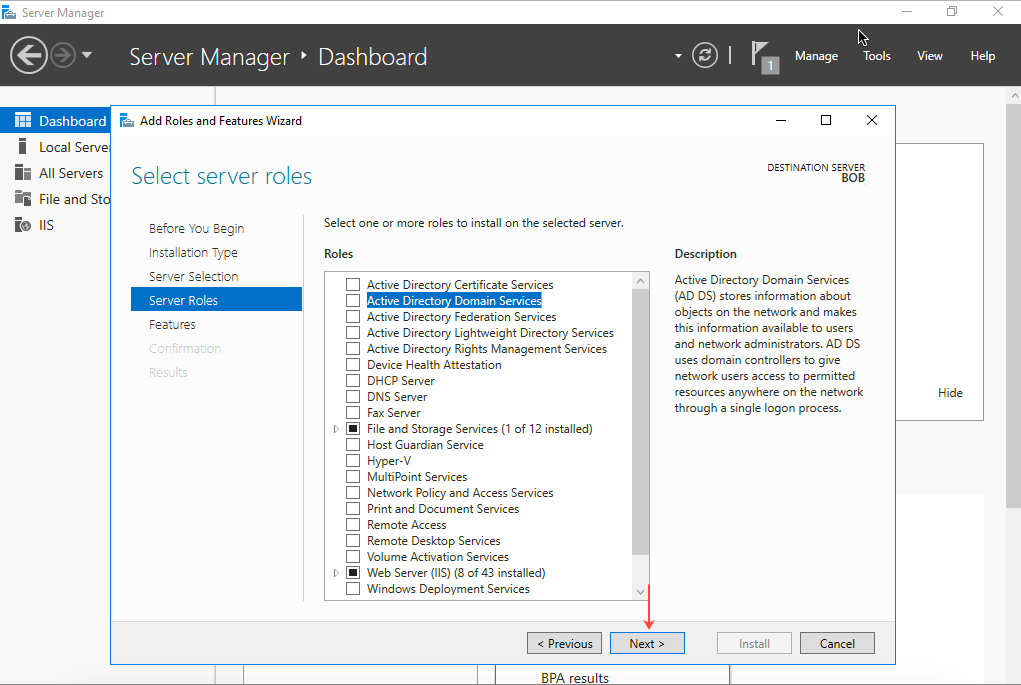
Task: Check Hyper-V role
Action: [x=353, y=461]
